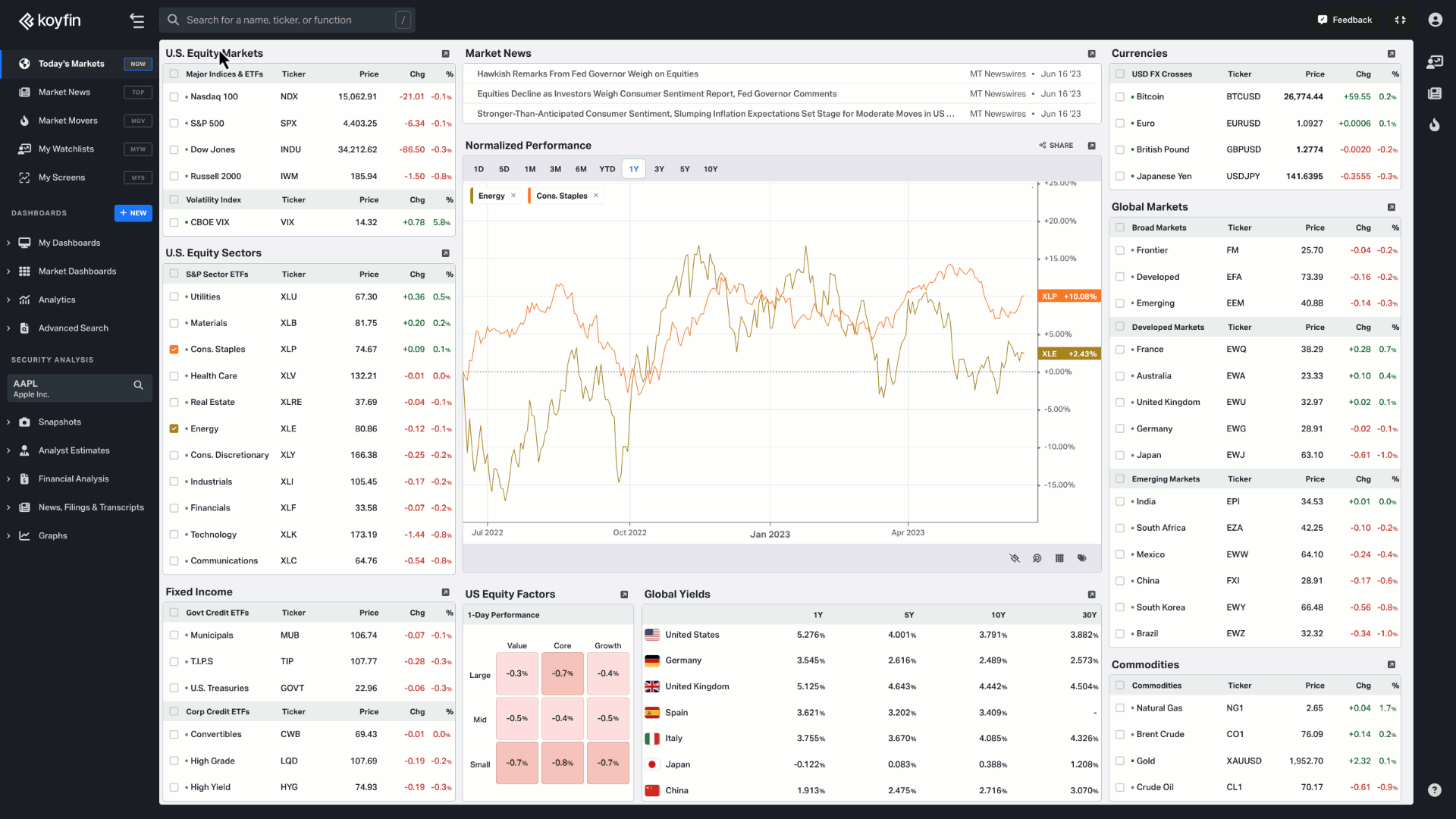Expand the Global Markets widget
This screenshot has height=819, width=1456.
[1392, 207]
